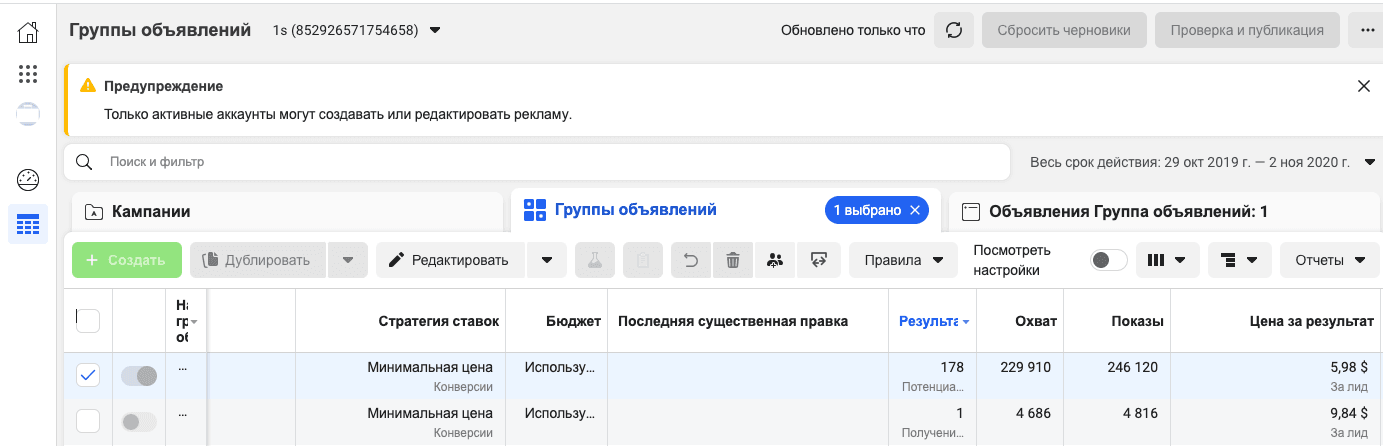The image size is (1383, 446).
Task: Open the date range selector dropdown
Action: coord(1202,162)
